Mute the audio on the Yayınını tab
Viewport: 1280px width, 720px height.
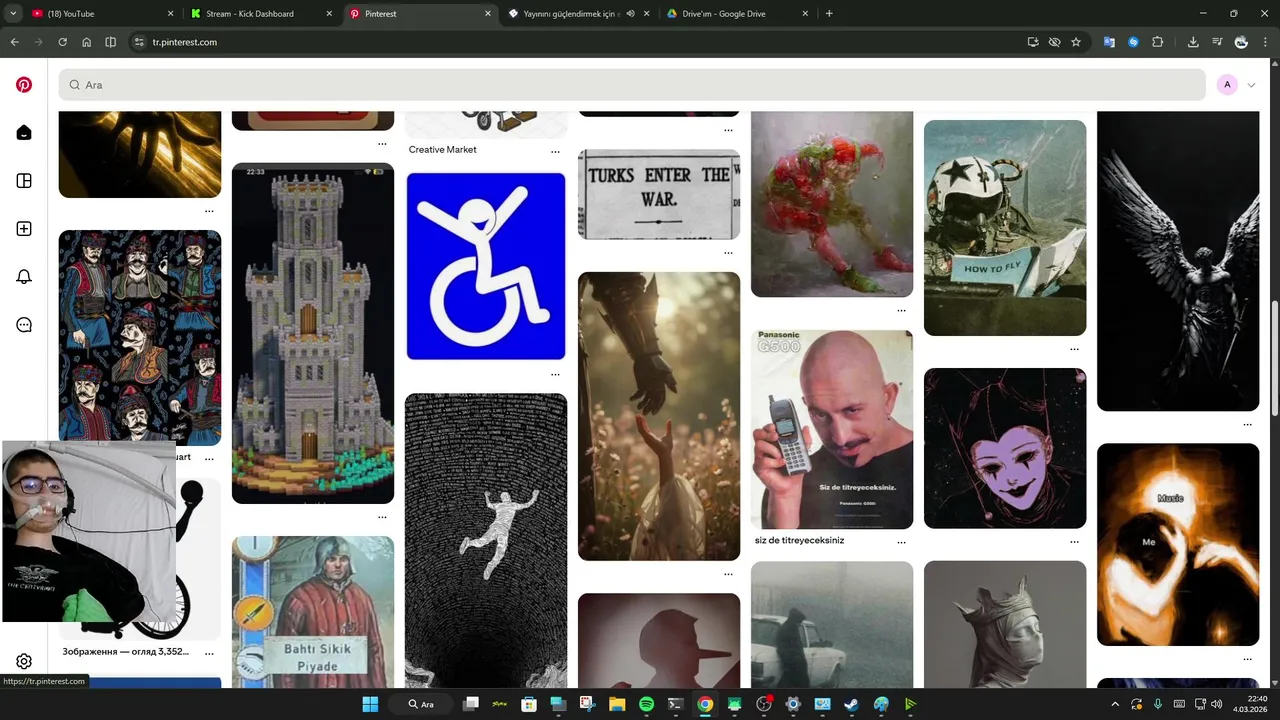click(x=631, y=14)
